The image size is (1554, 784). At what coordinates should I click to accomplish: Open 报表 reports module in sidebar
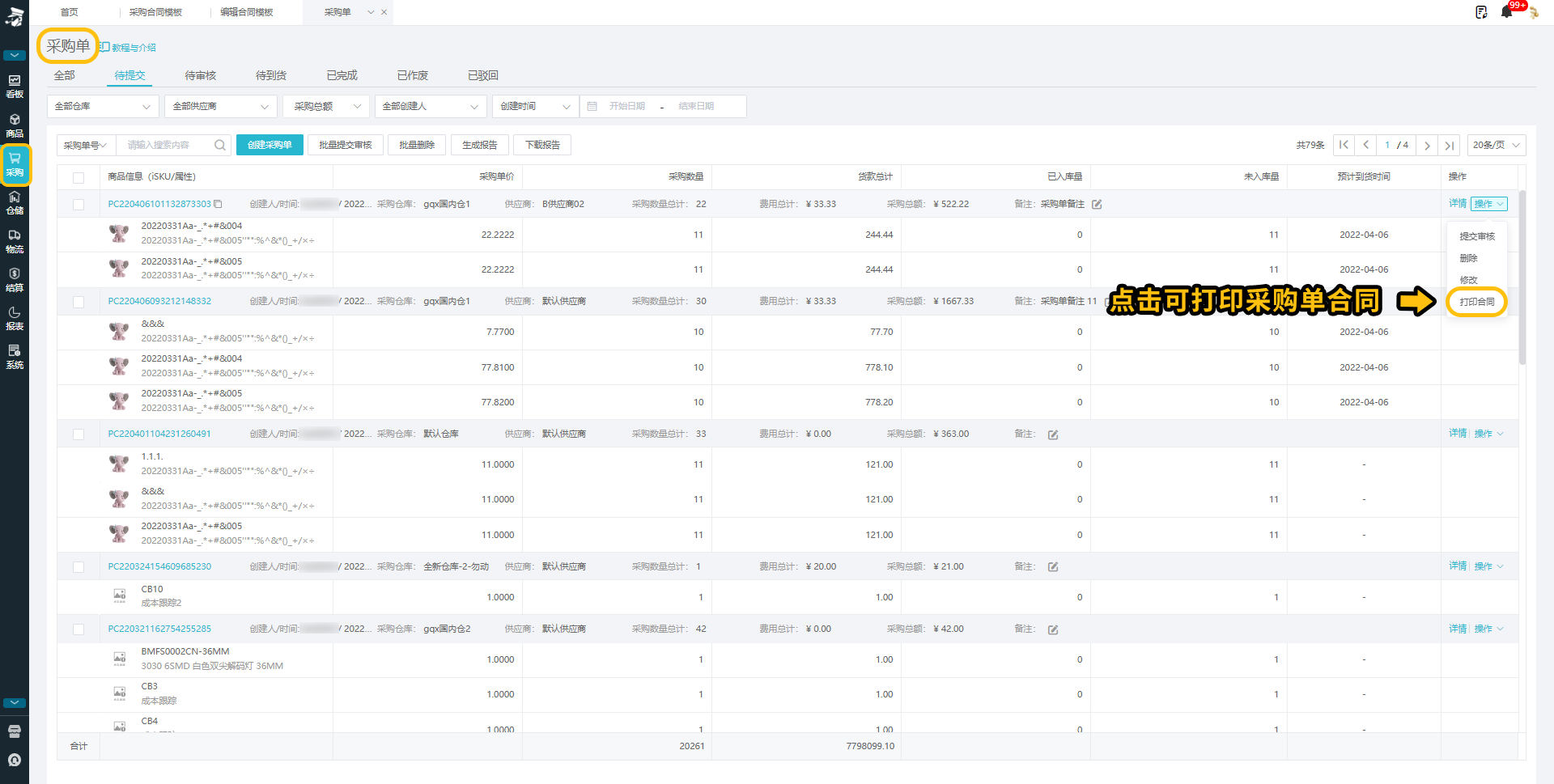[15, 319]
